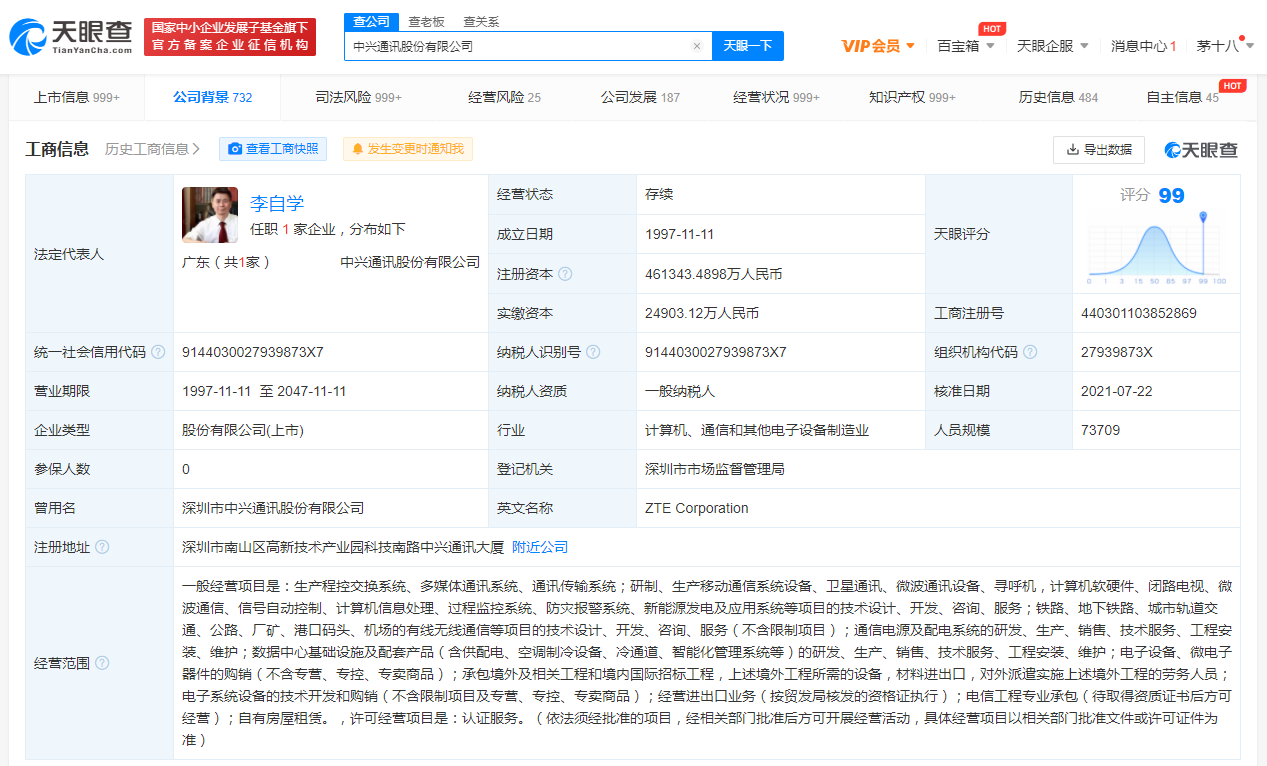The image size is (1267, 766).
Task: Switch to the 司法风险 tab
Action: (358, 97)
